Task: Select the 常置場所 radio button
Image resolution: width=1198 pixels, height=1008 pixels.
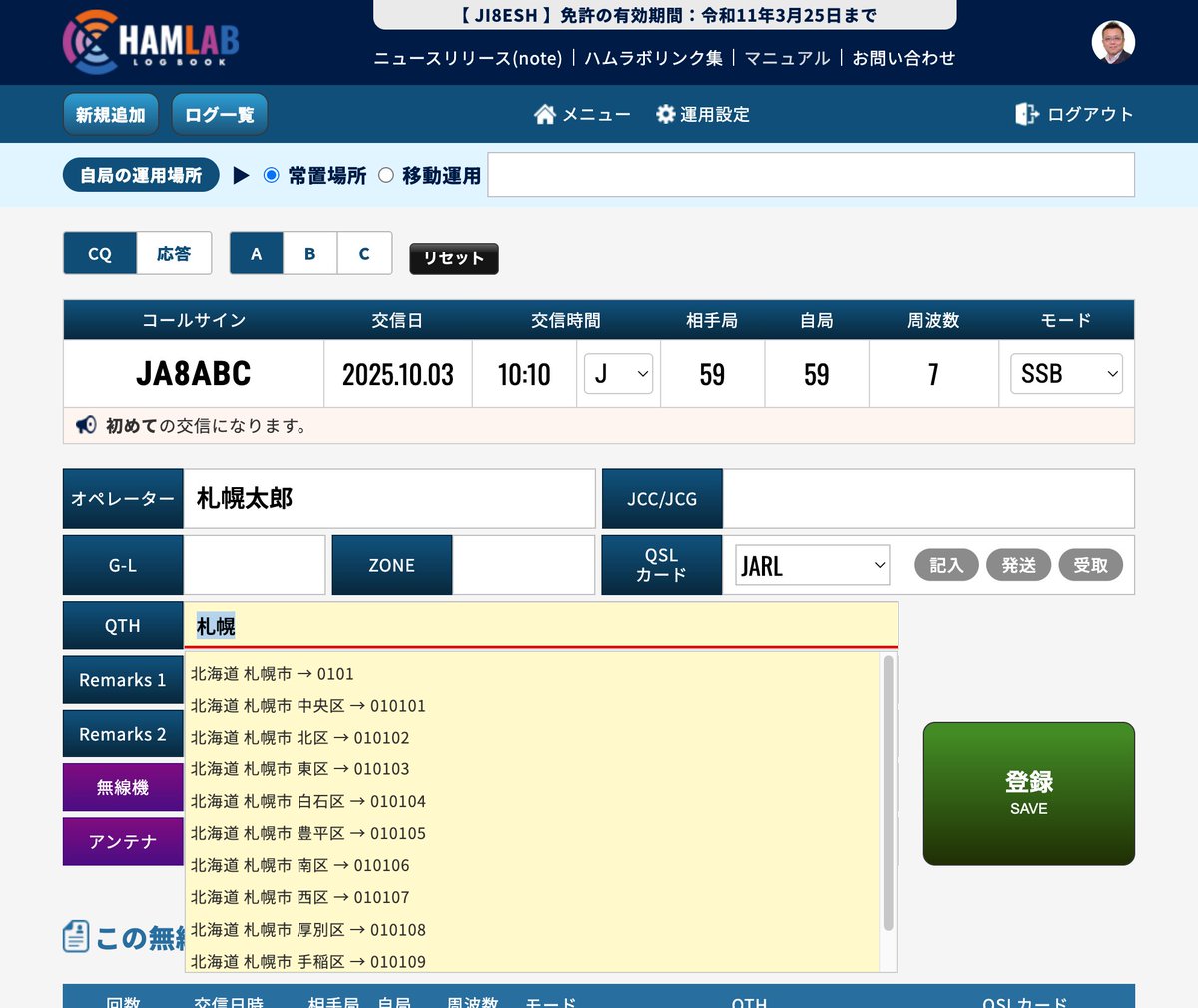Action: pyautogui.click(x=271, y=175)
